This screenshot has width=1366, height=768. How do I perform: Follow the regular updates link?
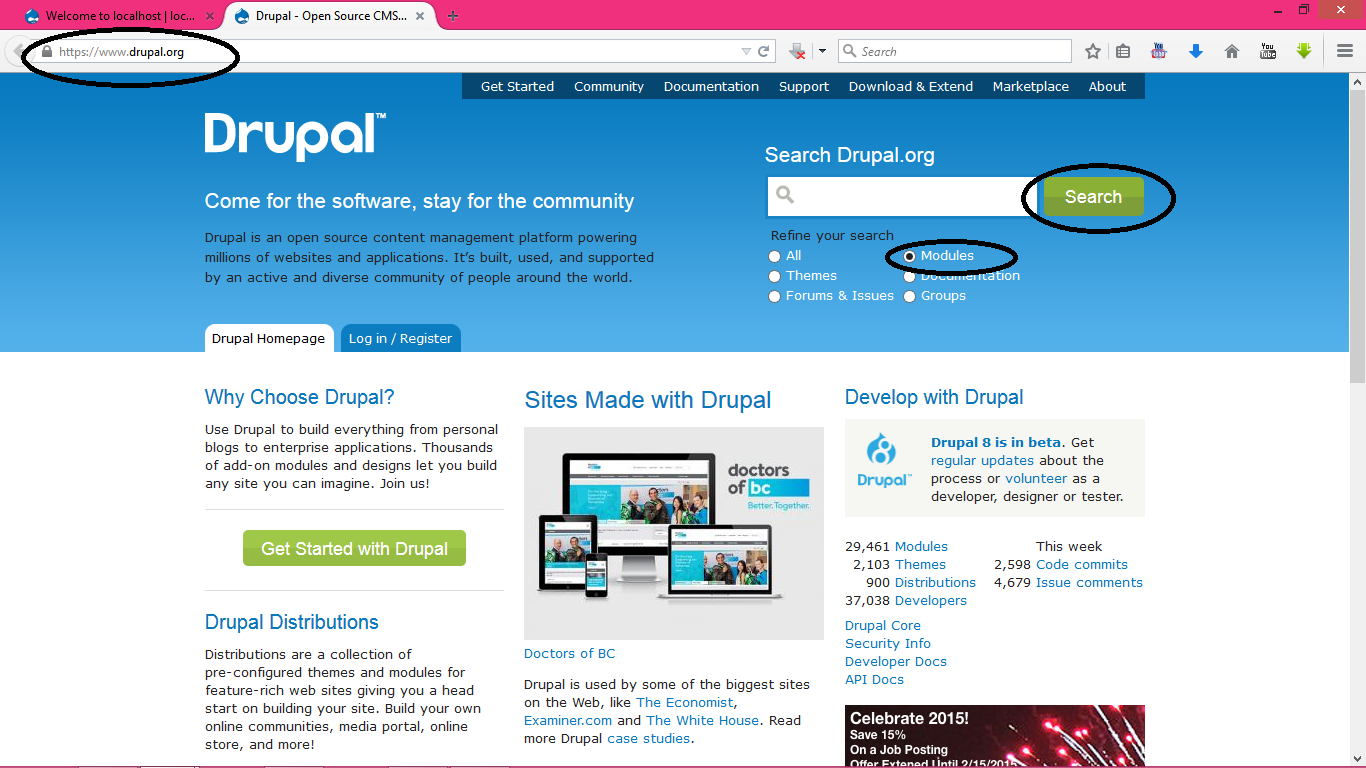pos(983,460)
